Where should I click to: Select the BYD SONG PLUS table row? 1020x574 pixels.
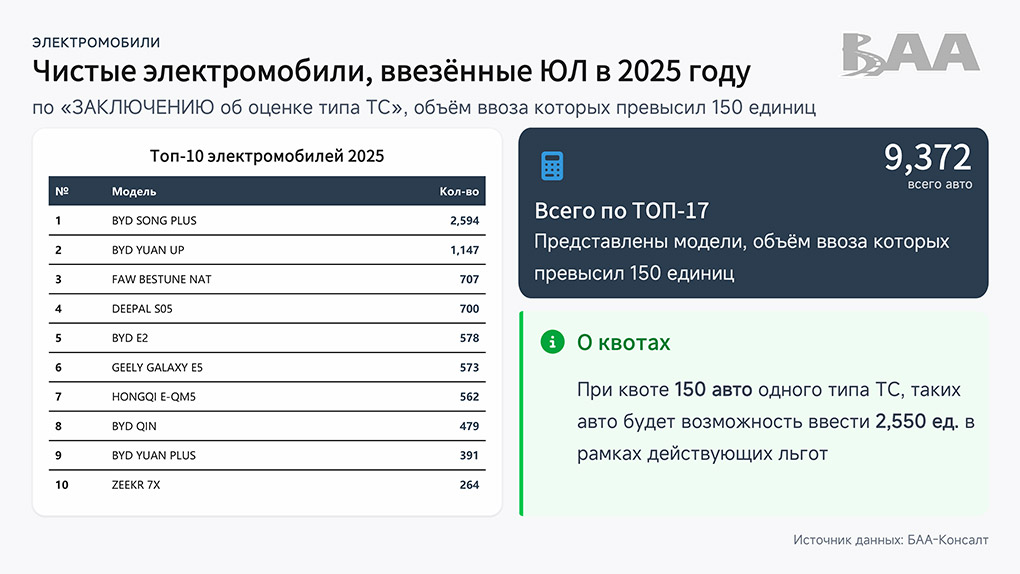[x=266, y=220]
